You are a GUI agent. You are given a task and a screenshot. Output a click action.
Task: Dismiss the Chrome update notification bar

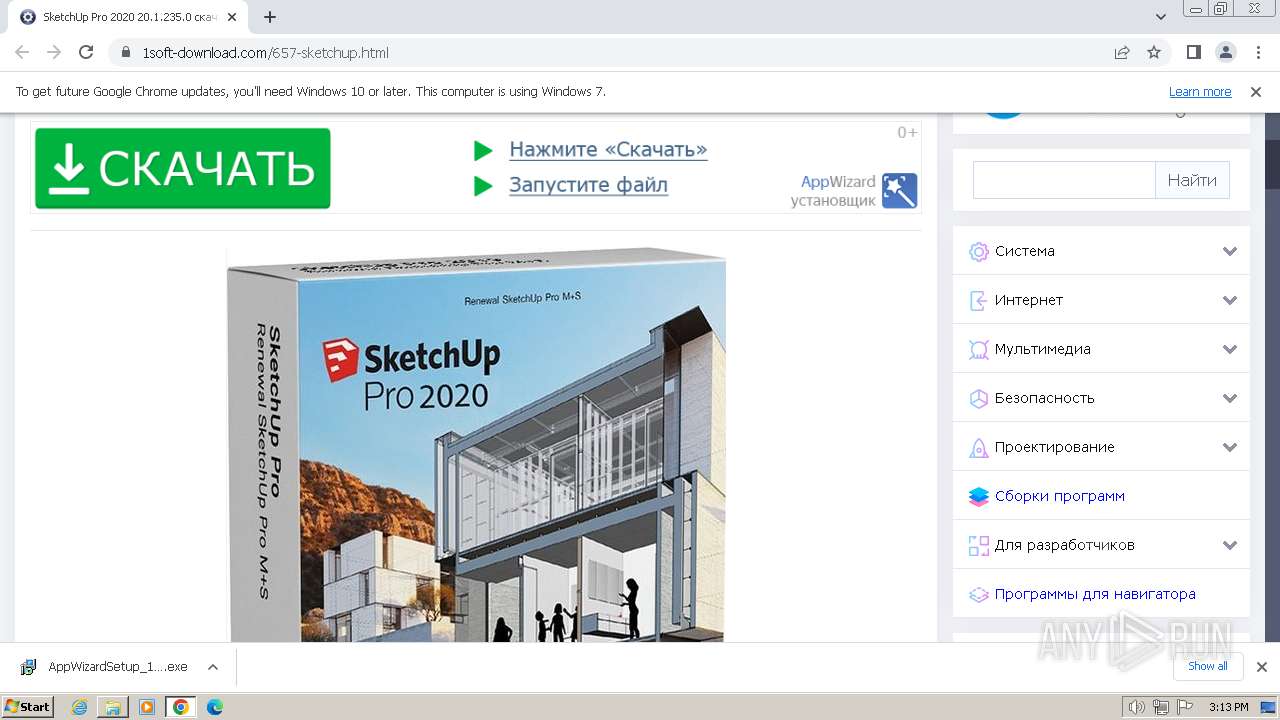point(1256,92)
